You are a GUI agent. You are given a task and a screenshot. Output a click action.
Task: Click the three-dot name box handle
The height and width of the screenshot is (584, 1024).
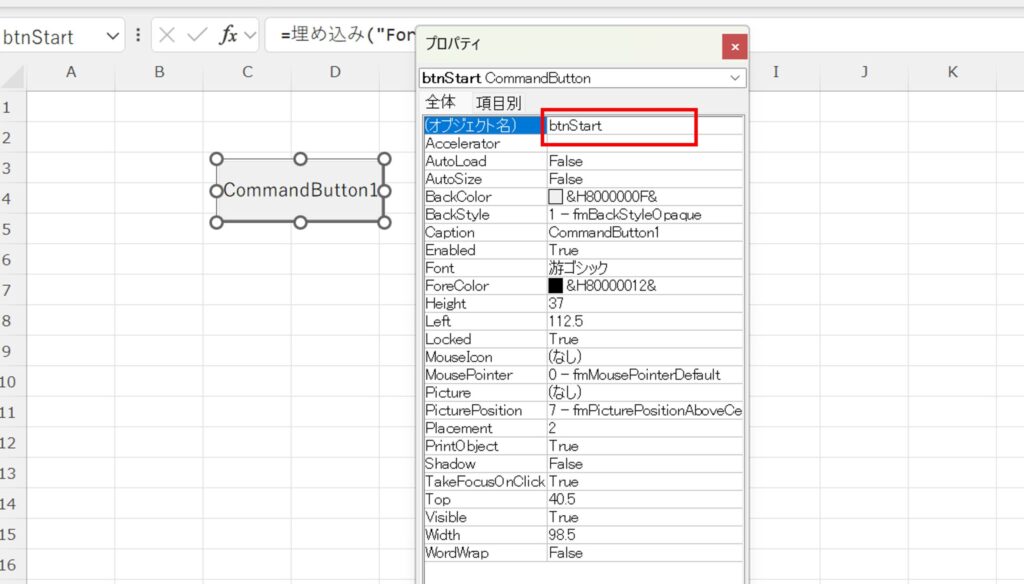pos(138,35)
